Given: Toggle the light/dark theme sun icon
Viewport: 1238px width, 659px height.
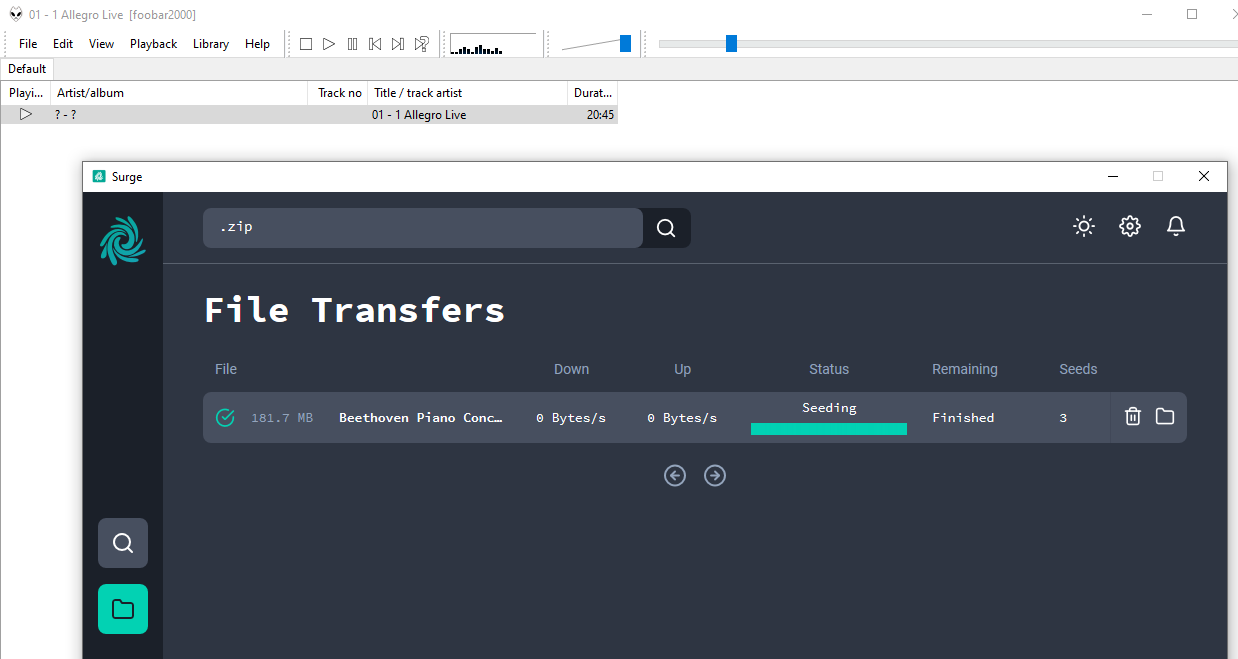Looking at the screenshot, I should [1083, 226].
